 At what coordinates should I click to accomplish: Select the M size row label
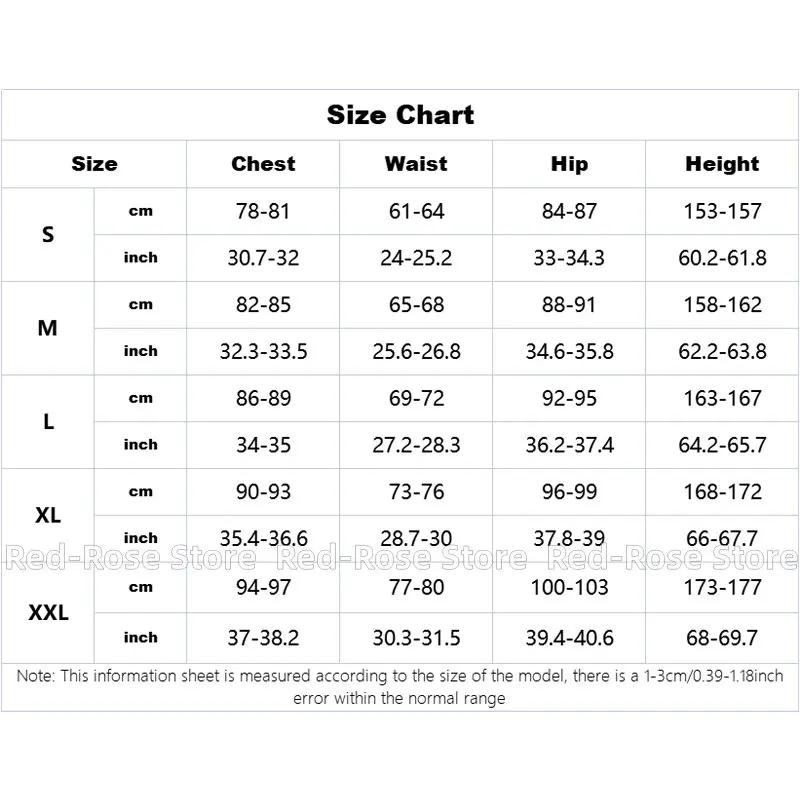[x=48, y=328]
